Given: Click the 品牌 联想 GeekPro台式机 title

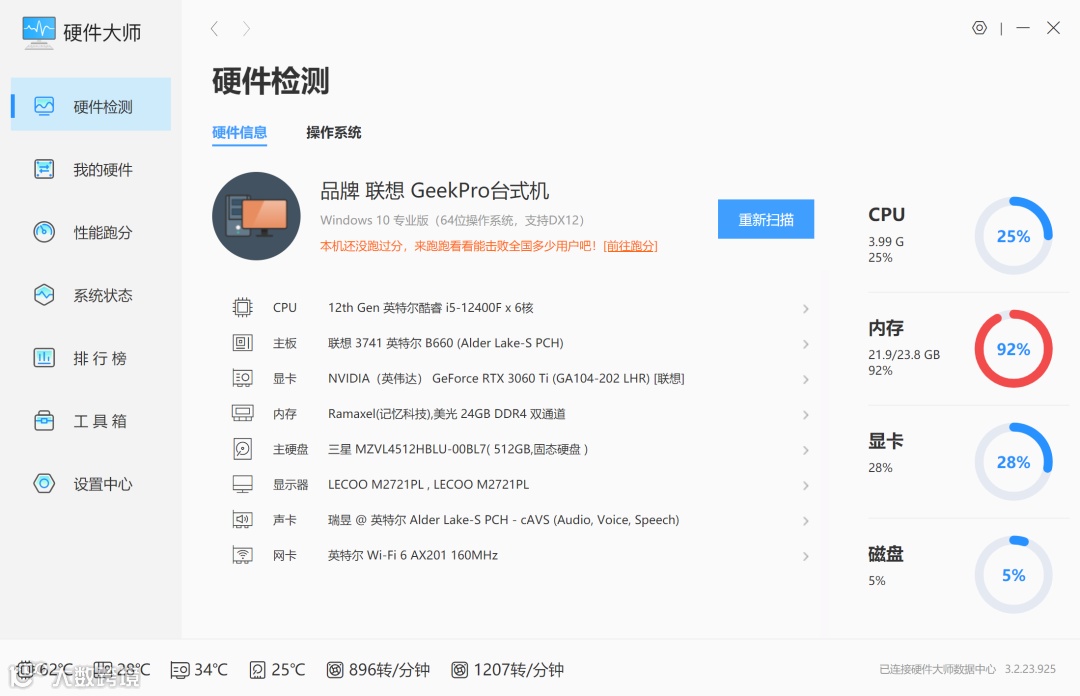Looking at the screenshot, I should (x=435, y=190).
